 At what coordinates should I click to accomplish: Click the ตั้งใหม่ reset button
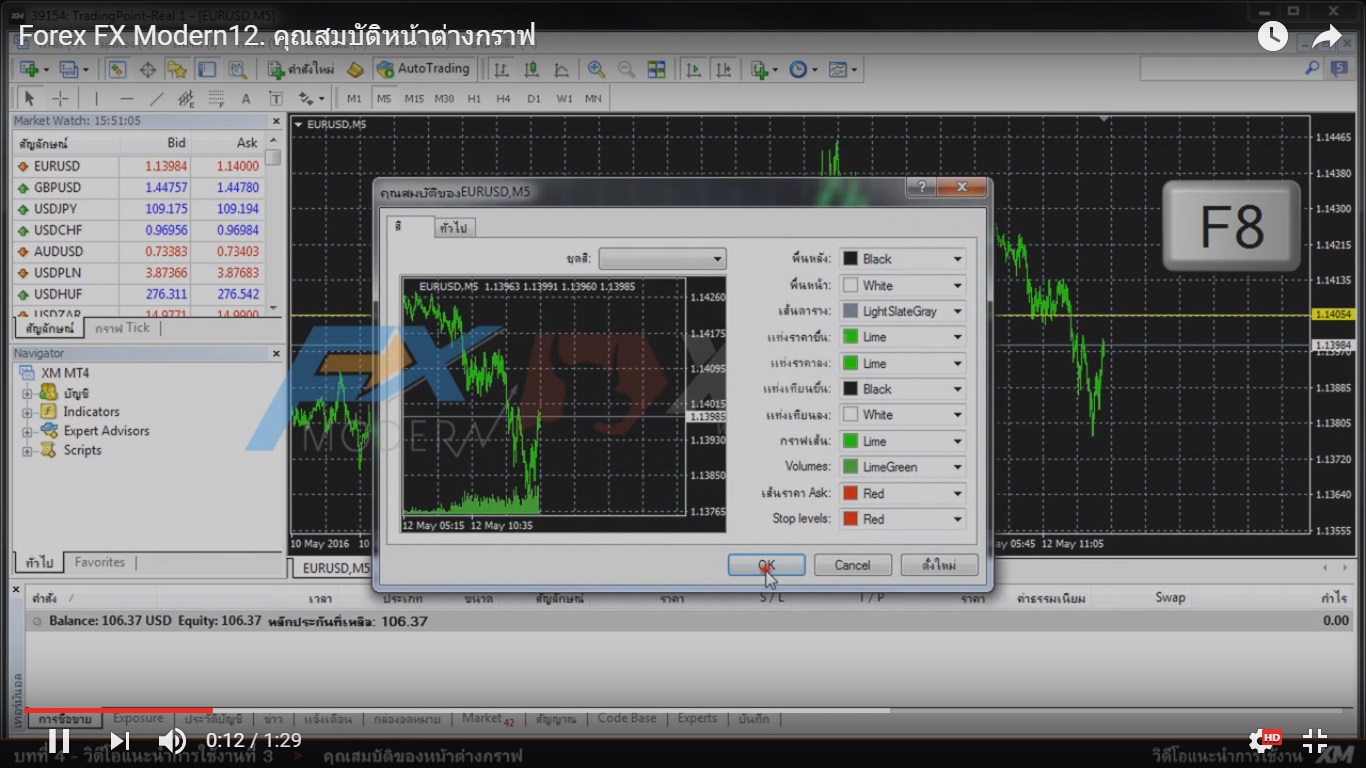tap(939, 565)
